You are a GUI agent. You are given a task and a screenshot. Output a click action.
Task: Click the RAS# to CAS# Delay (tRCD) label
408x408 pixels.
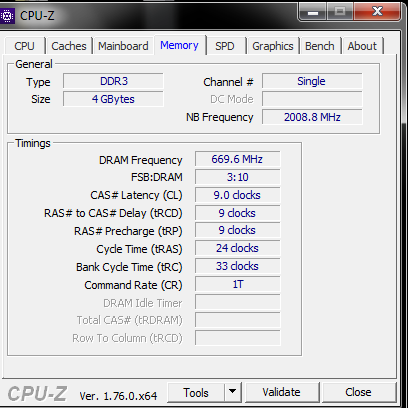113,213
